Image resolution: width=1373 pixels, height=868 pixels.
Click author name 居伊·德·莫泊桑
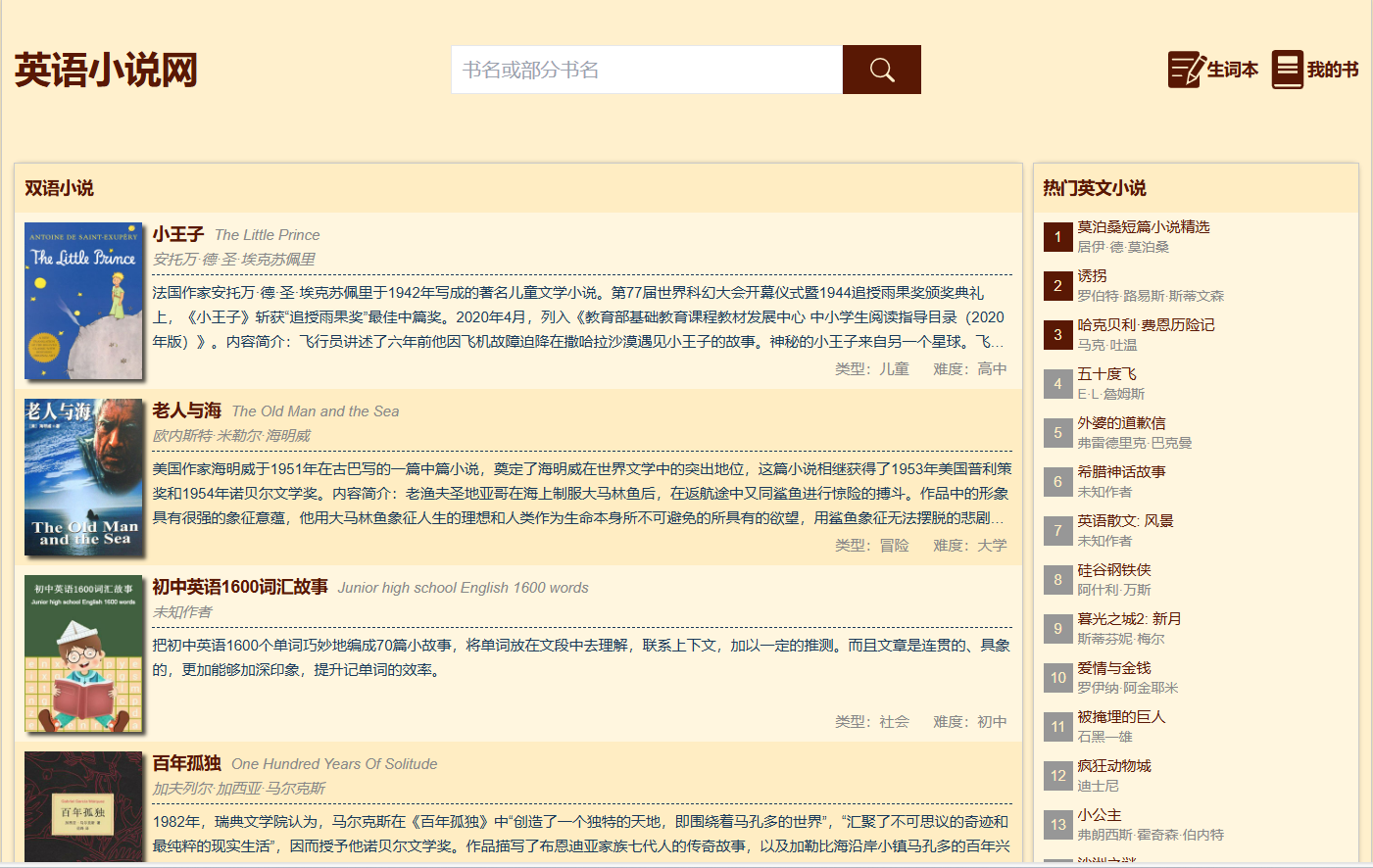tap(1123, 247)
